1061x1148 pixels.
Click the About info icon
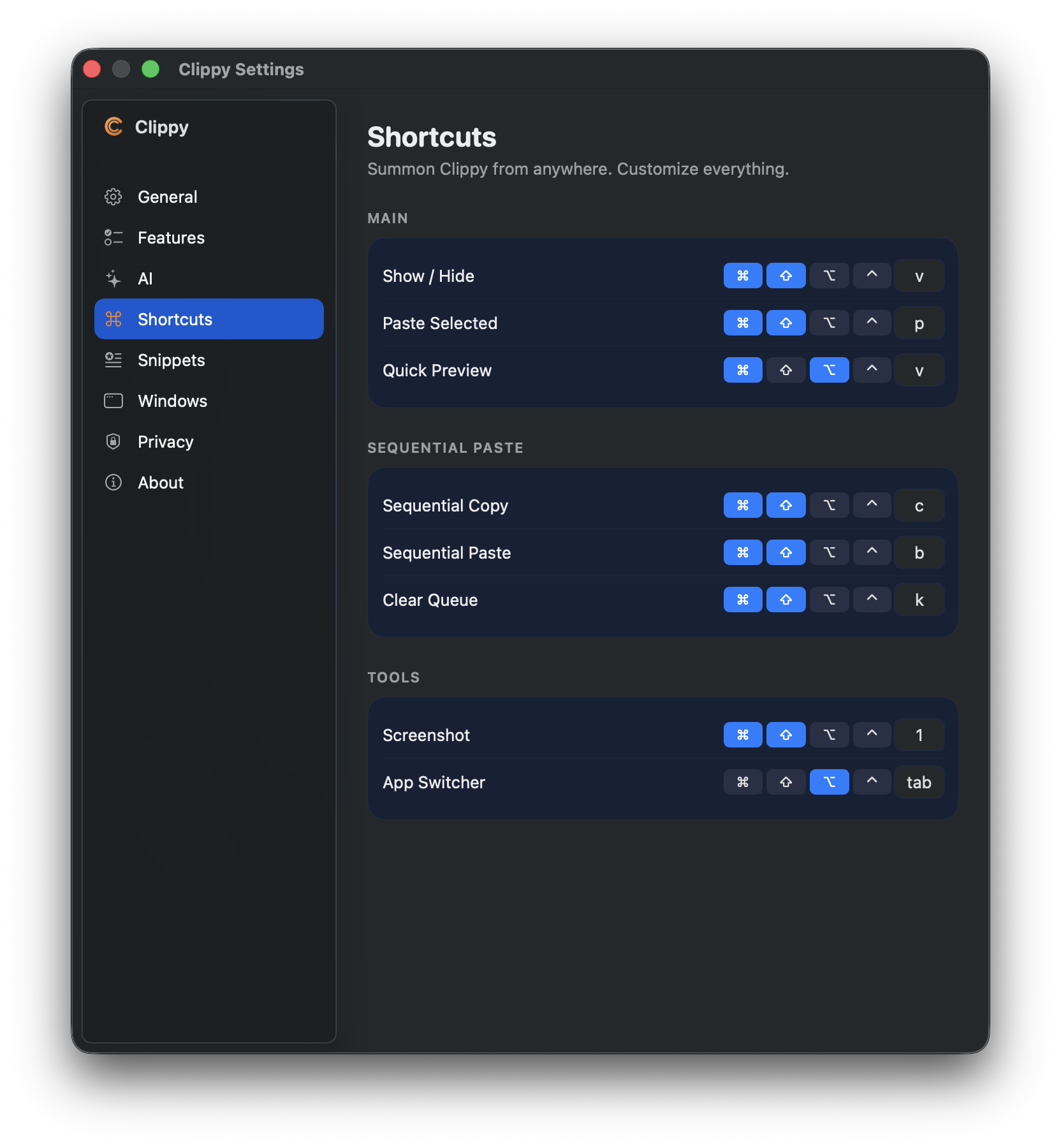113,483
